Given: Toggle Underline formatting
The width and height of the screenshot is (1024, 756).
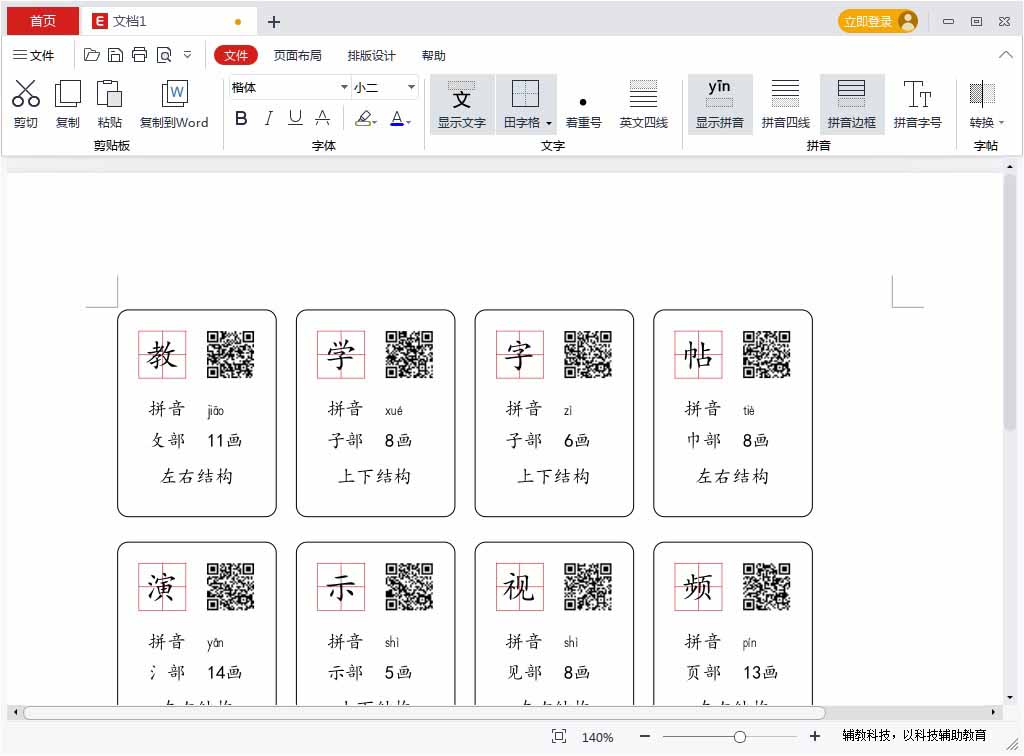Looking at the screenshot, I should tap(295, 118).
